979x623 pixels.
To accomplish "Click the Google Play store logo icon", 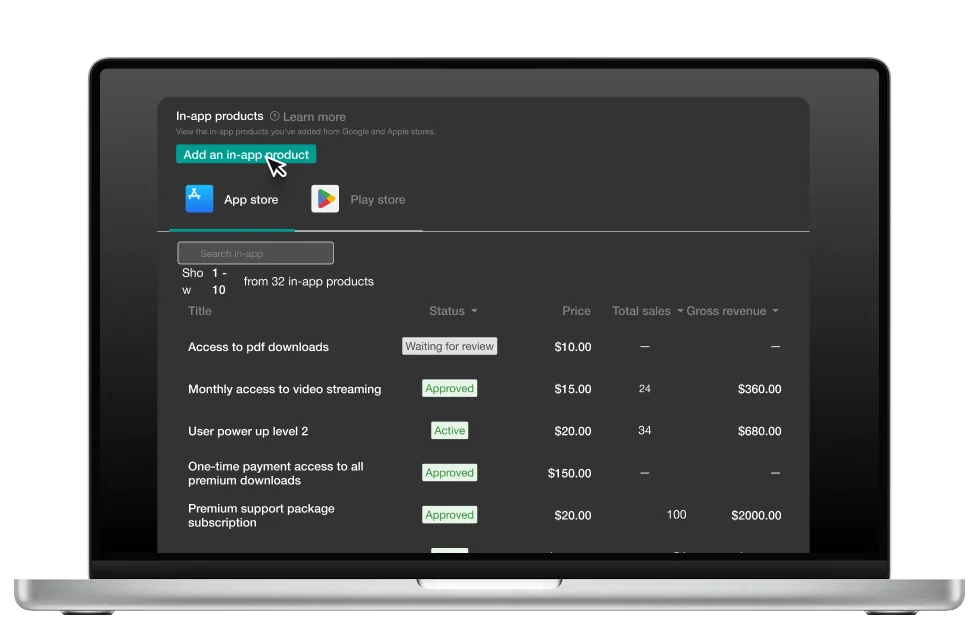I will pos(325,199).
